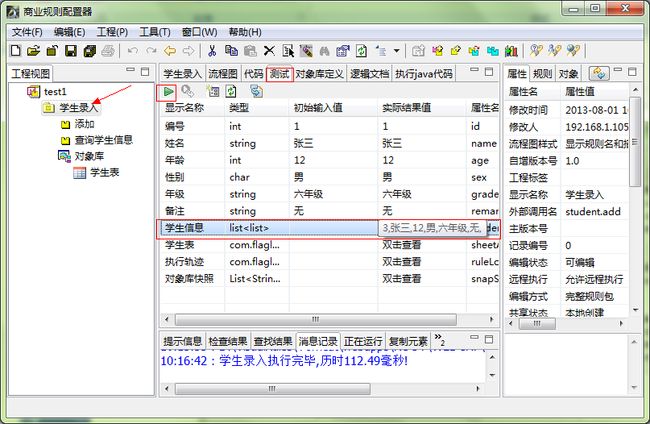Open the 查找结果 tab
650x424 pixels.
point(273,341)
